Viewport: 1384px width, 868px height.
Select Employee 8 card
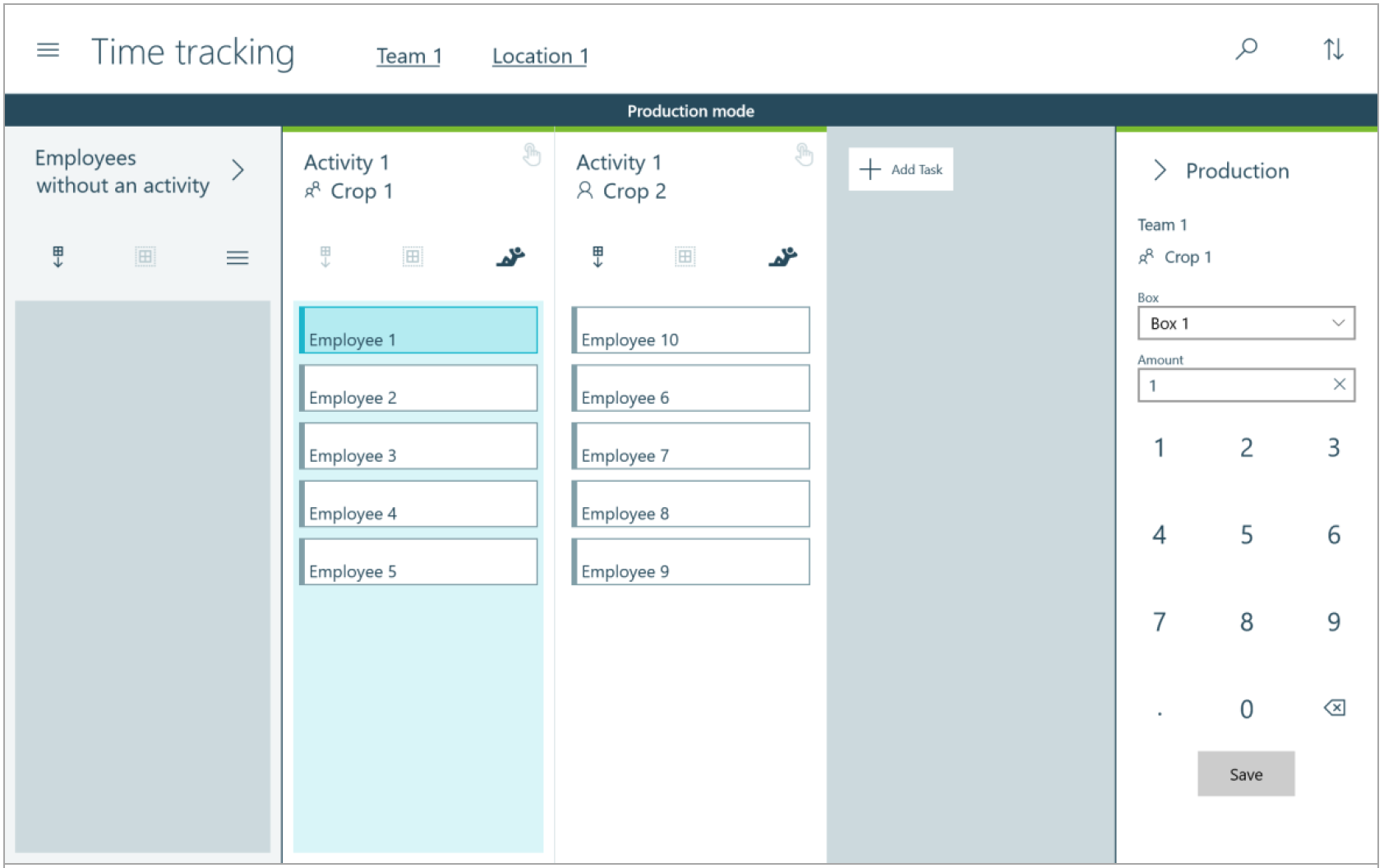pos(690,504)
